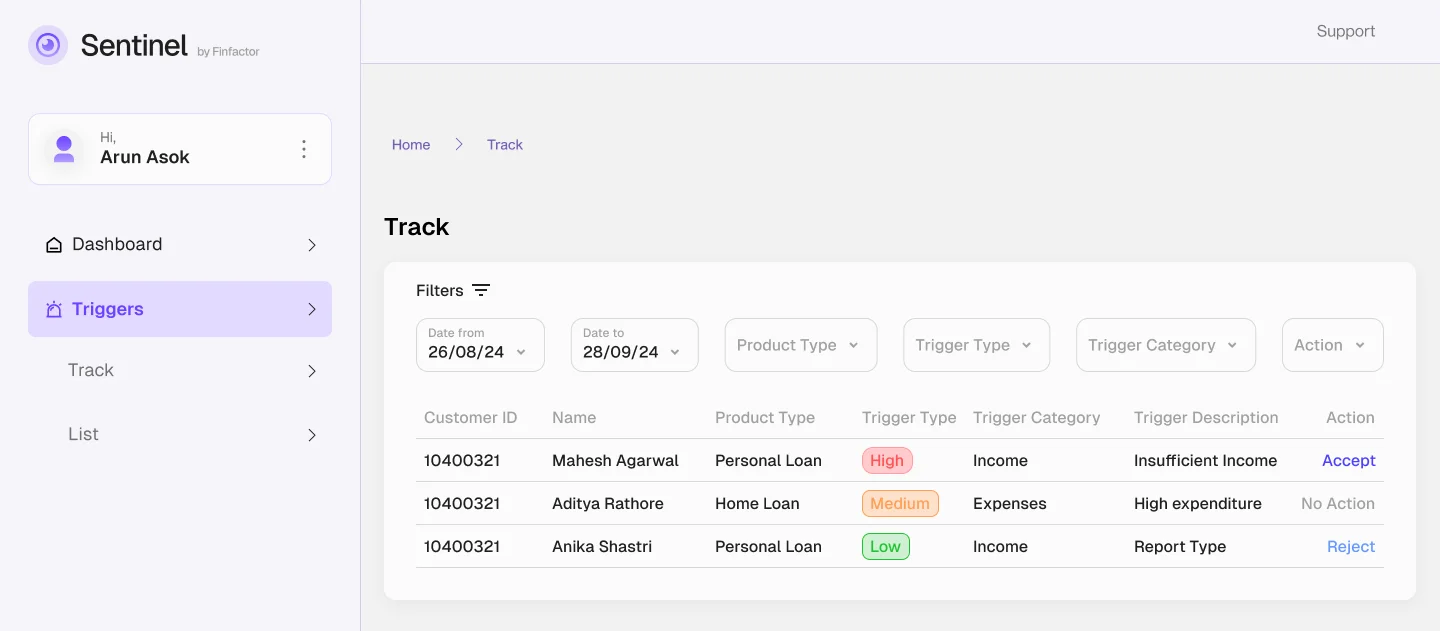Click the user avatar icon
The width and height of the screenshot is (1440, 631).
64,149
